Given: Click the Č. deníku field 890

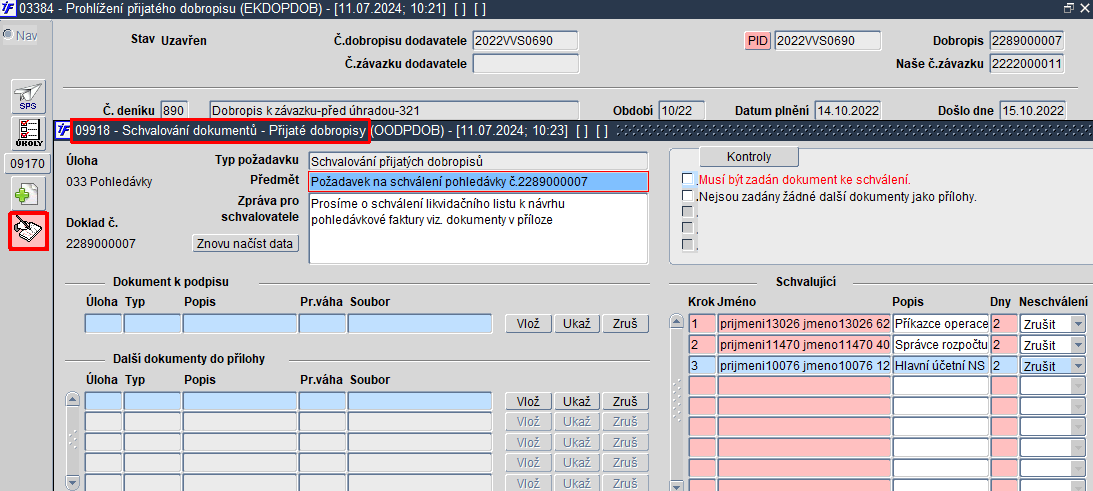Looking at the screenshot, I should click(174, 110).
